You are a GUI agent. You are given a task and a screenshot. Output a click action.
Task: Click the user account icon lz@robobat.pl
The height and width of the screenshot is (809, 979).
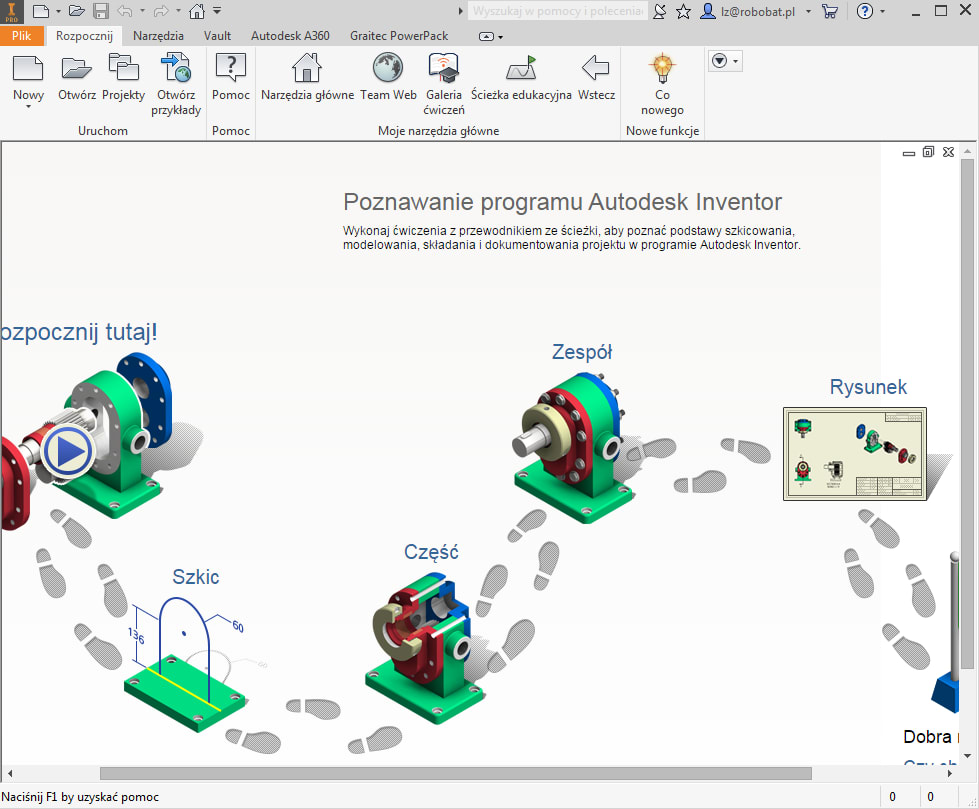[707, 11]
